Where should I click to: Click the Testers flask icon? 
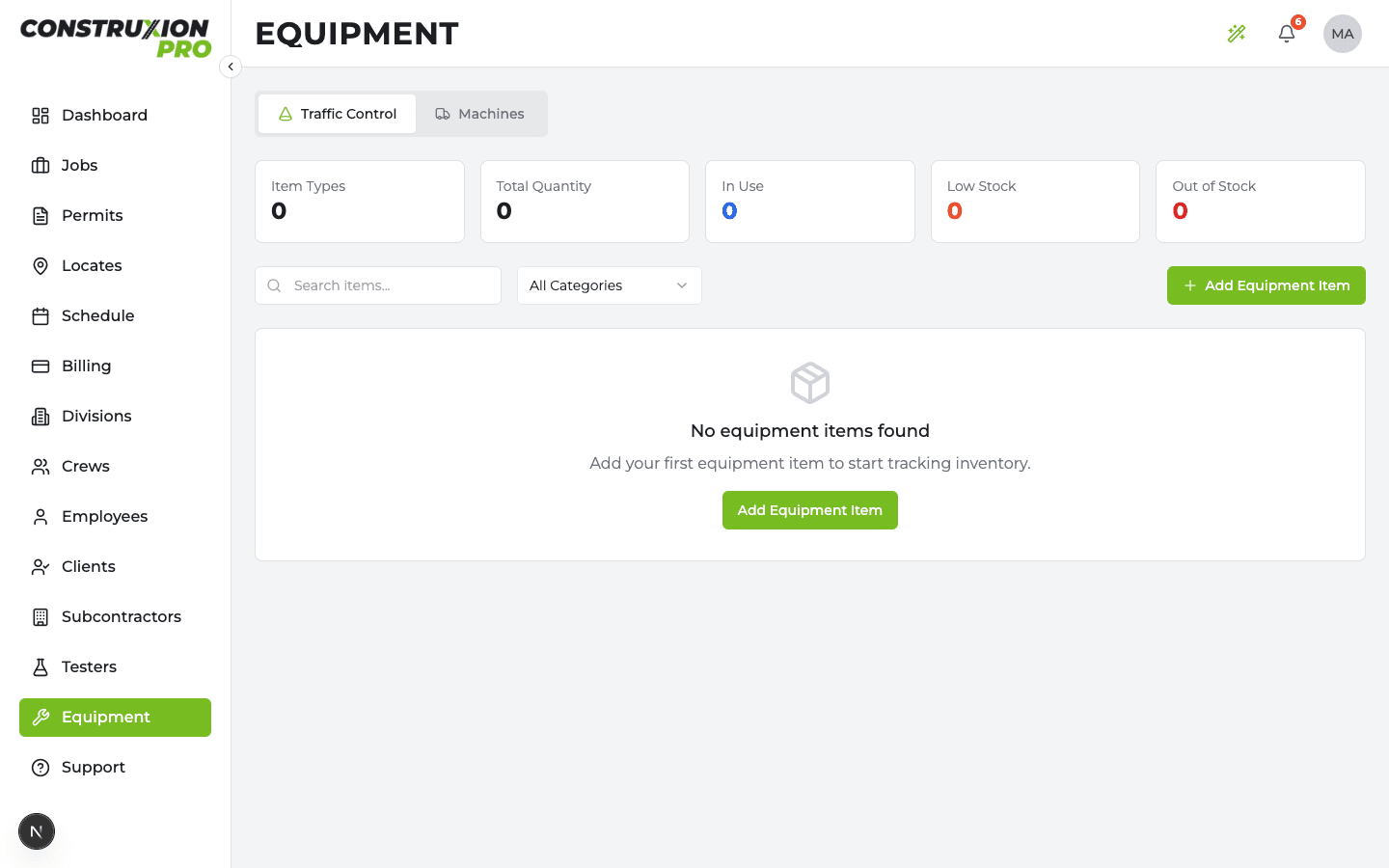[x=41, y=667]
